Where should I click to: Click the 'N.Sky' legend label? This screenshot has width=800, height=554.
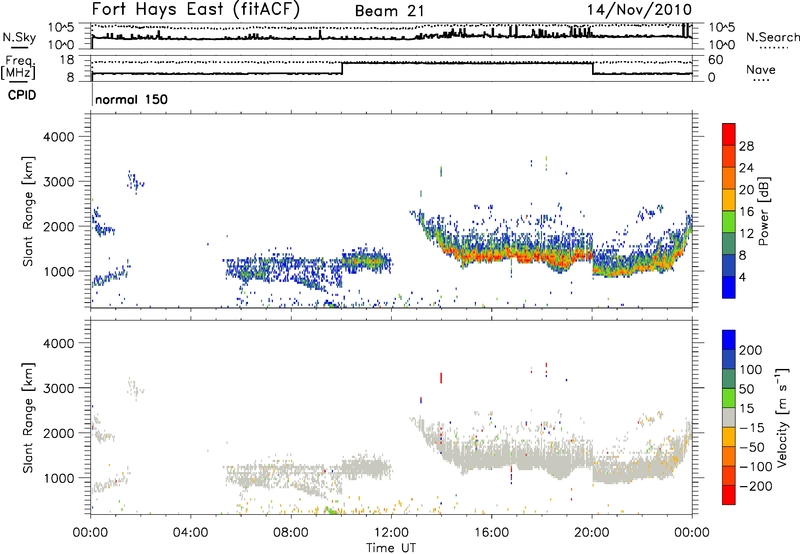pos(19,37)
